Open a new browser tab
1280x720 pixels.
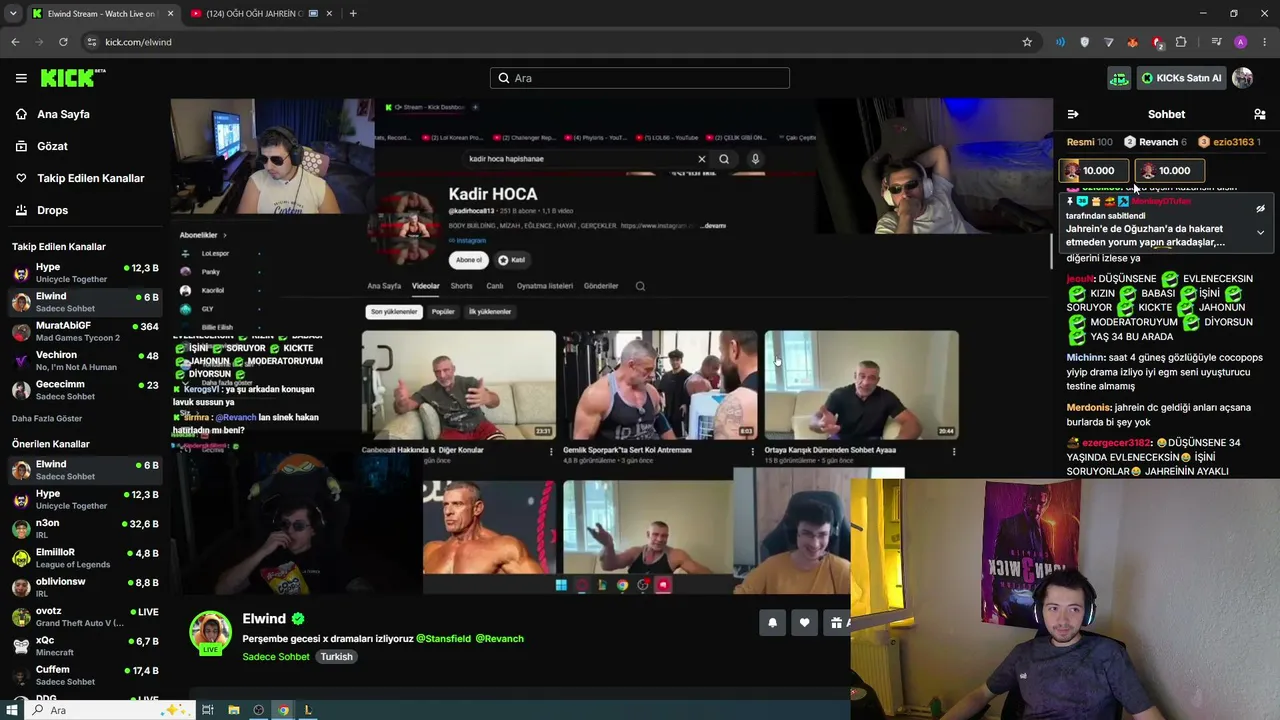353,14
